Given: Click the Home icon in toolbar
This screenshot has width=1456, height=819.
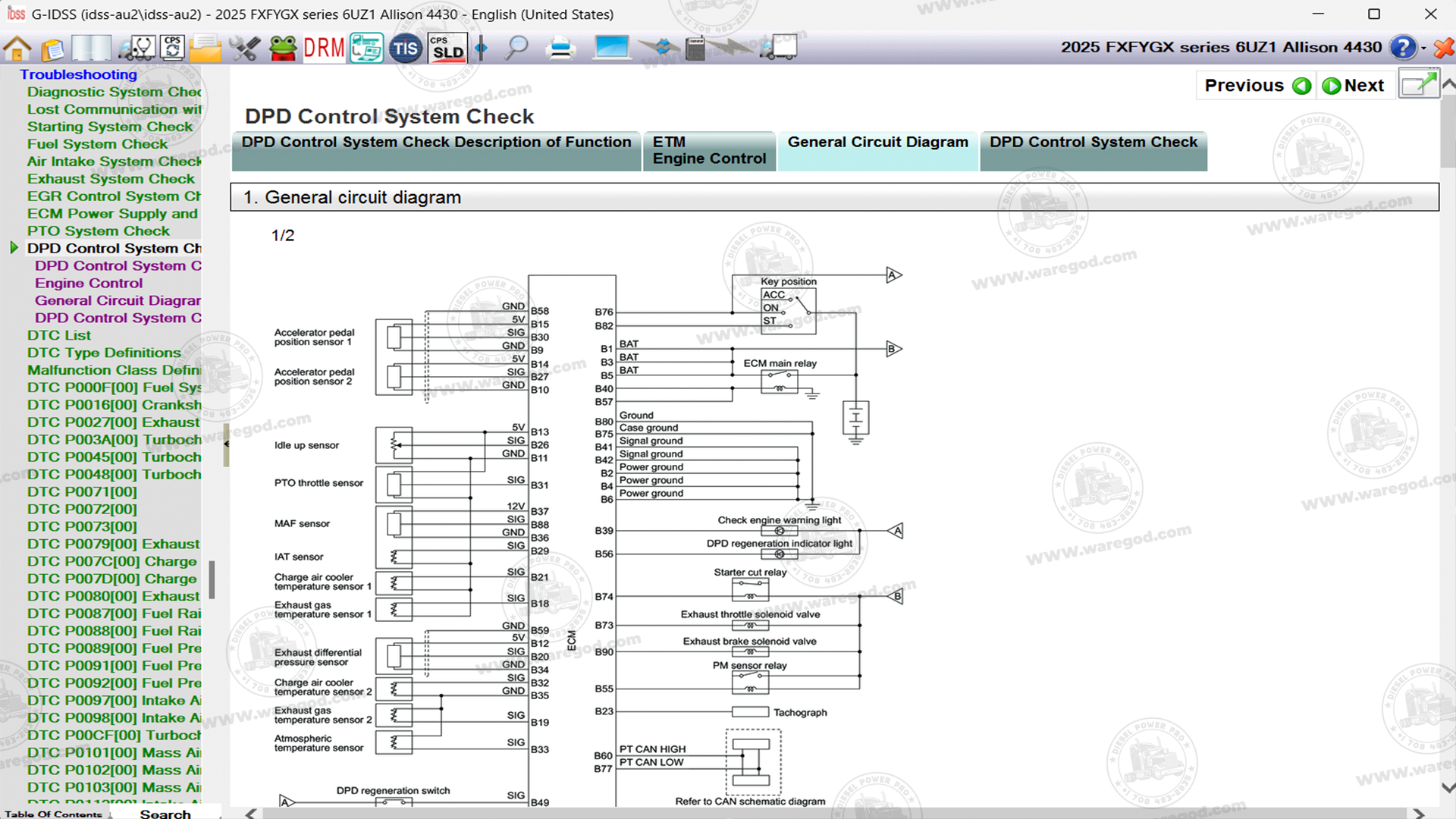Looking at the screenshot, I should pos(17,49).
